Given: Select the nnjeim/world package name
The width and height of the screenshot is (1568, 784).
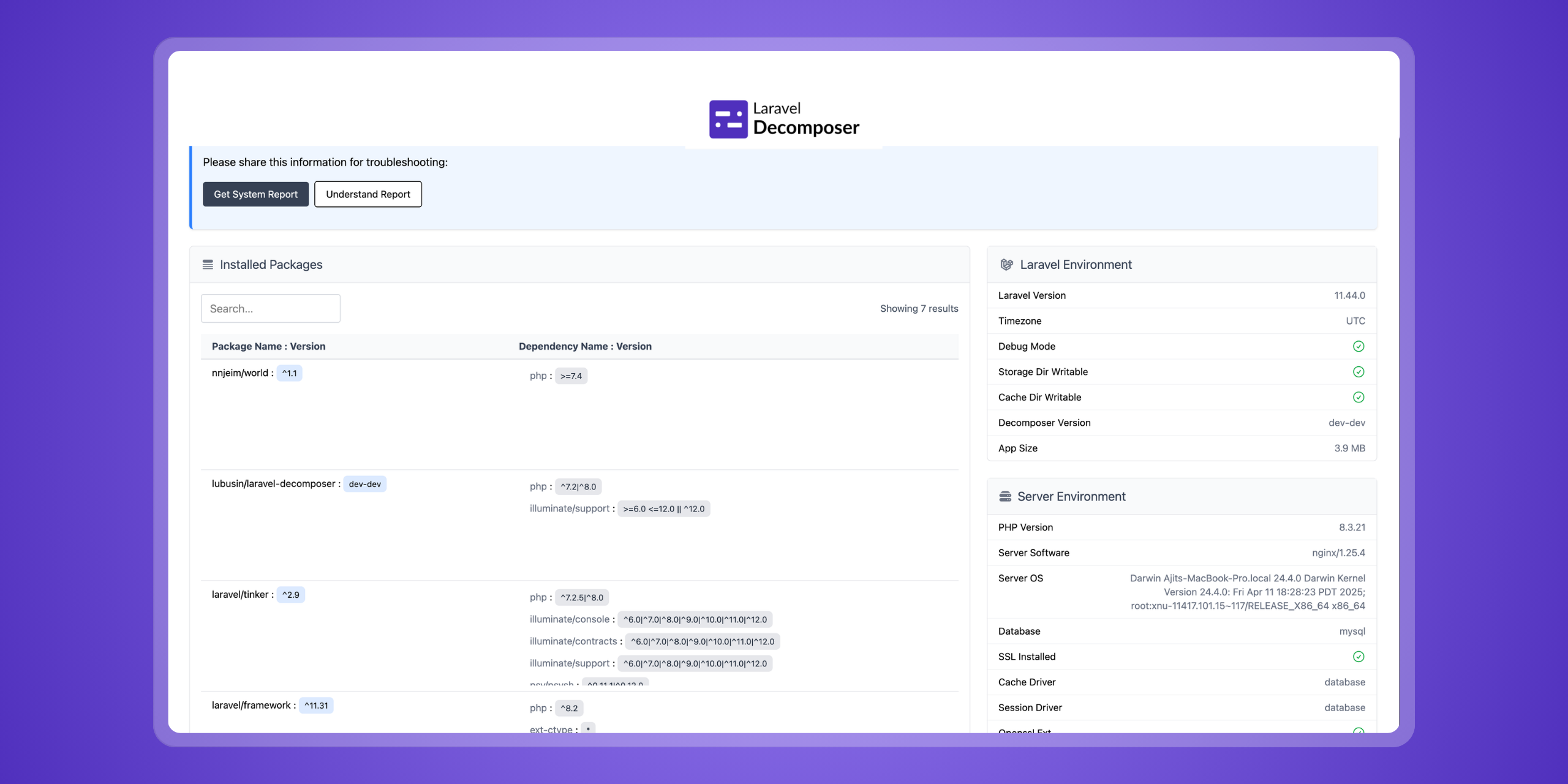Looking at the screenshot, I should point(240,373).
